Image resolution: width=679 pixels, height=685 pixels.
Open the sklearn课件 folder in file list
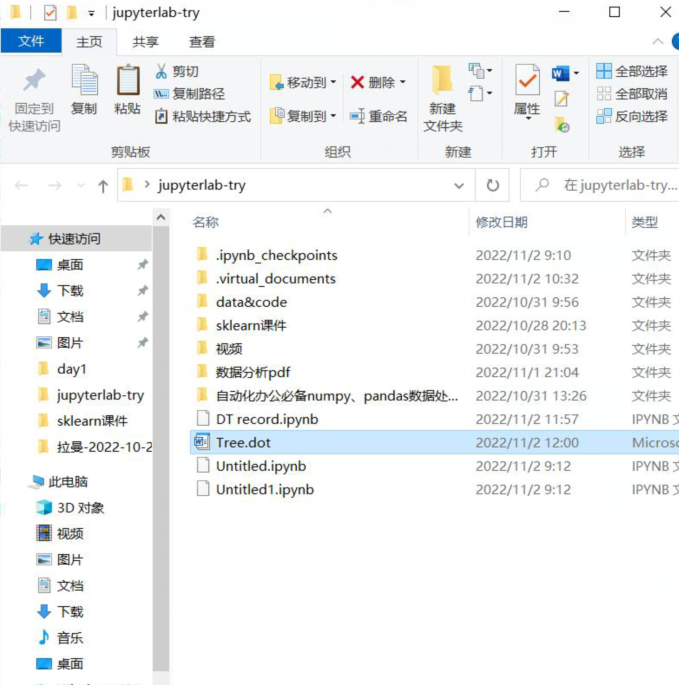pos(251,325)
